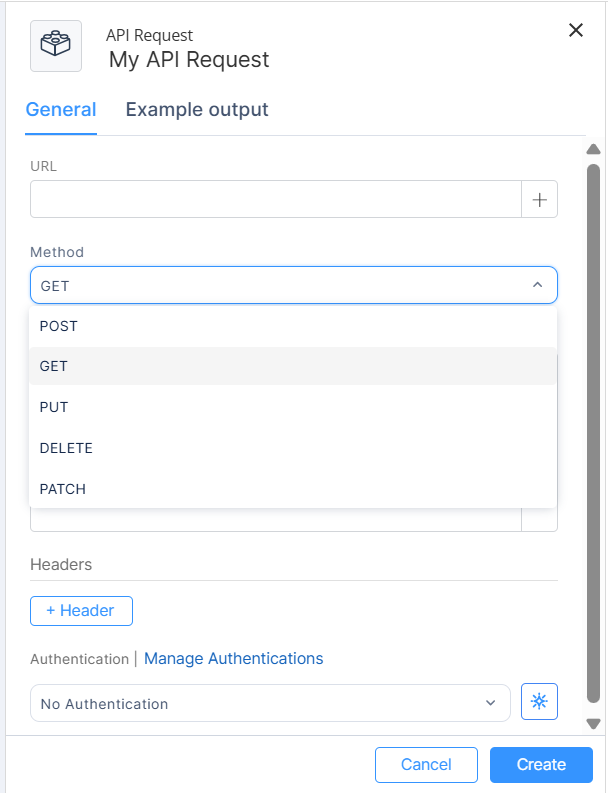Click the API Request block icon

56,46
